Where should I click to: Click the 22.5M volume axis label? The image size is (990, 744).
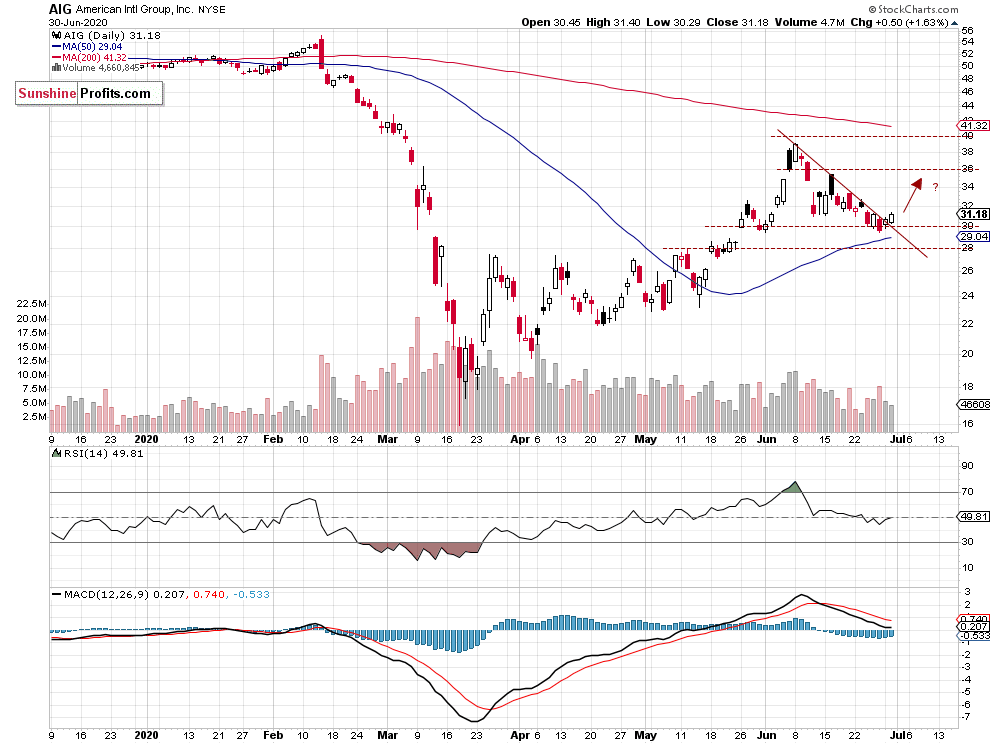(x=32, y=304)
